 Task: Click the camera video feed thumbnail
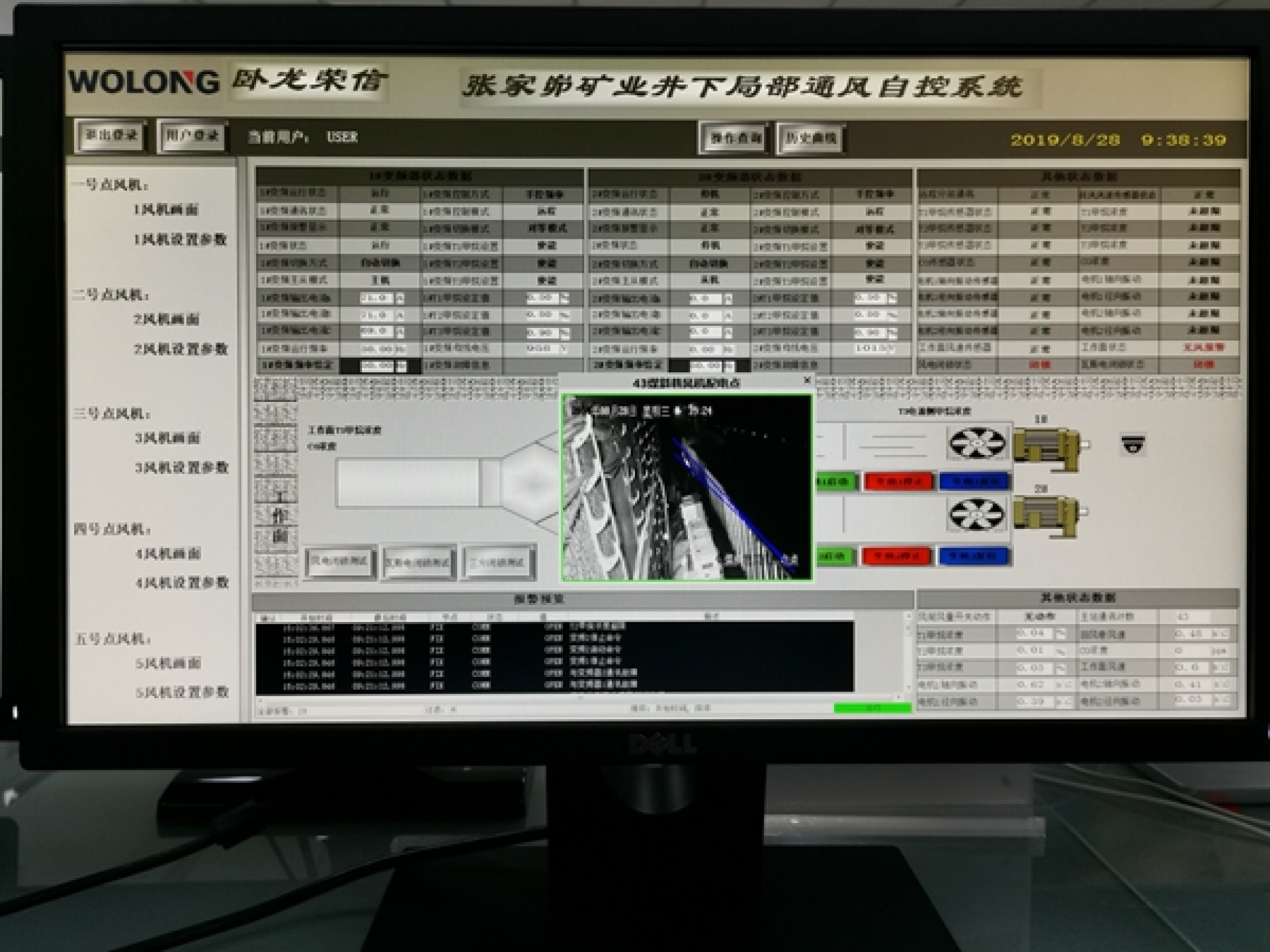click(x=687, y=488)
